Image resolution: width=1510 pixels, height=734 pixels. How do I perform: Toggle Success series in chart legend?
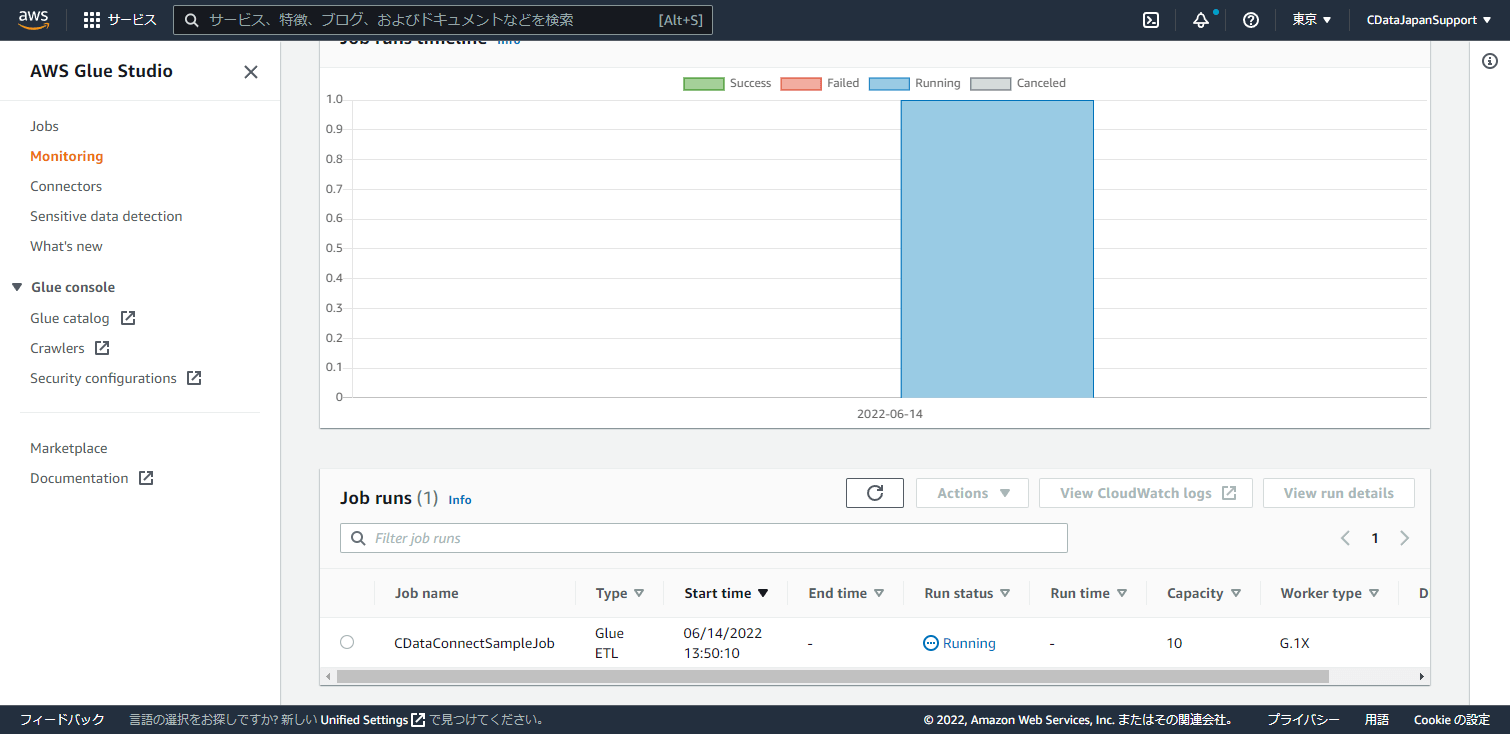coord(727,83)
